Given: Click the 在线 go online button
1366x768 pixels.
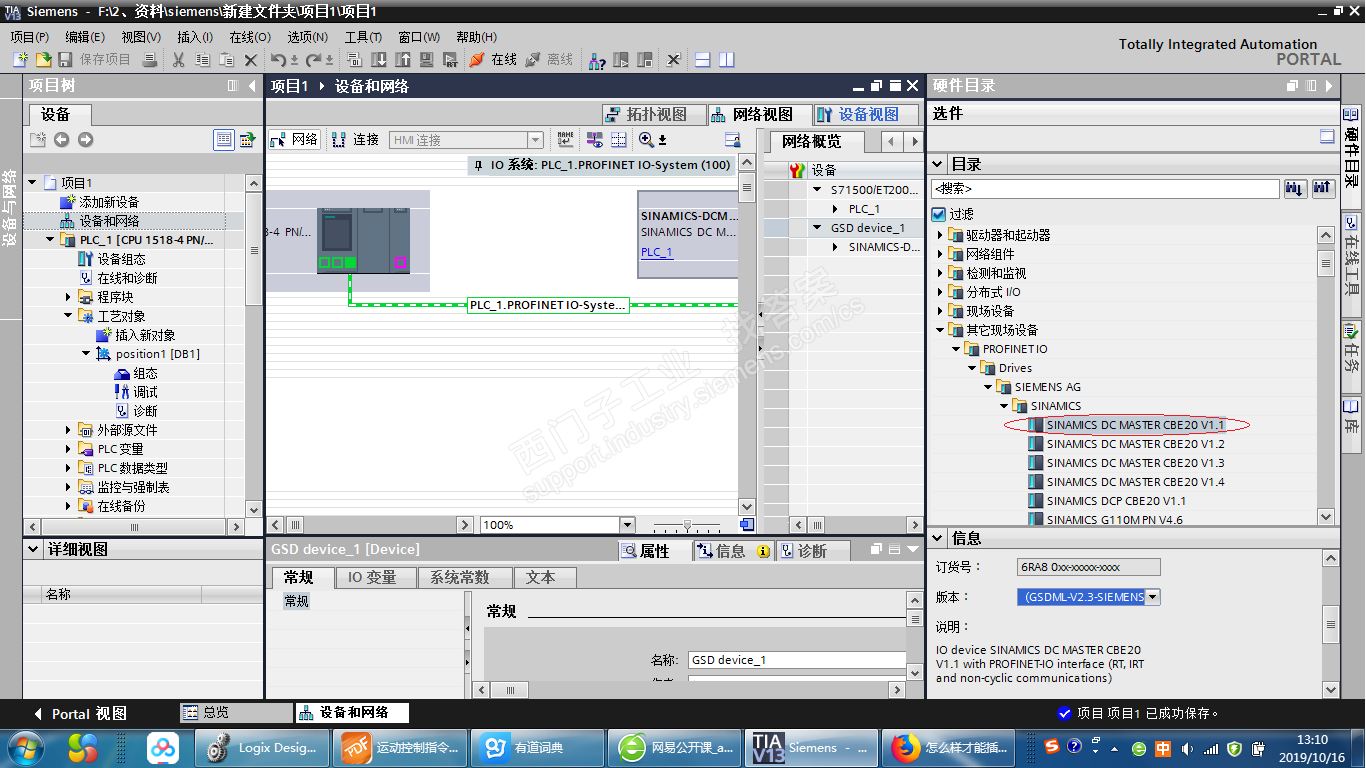Looking at the screenshot, I should click(493, 60).
